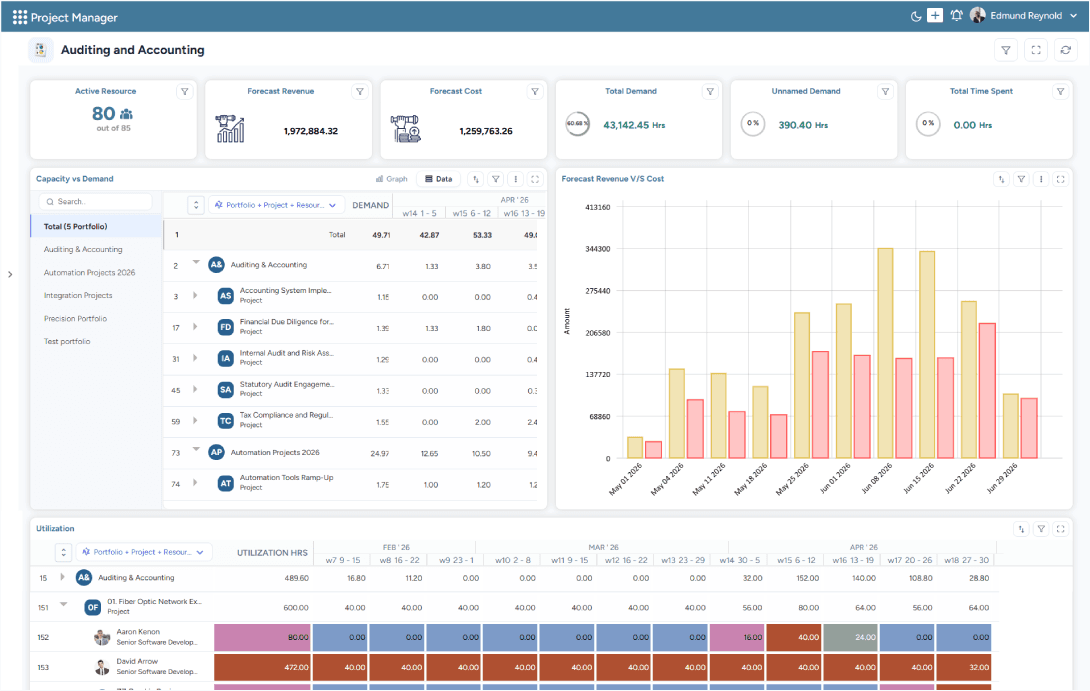Expand Automation Tools Ramp-Up project row

click(x=195, y=482)
